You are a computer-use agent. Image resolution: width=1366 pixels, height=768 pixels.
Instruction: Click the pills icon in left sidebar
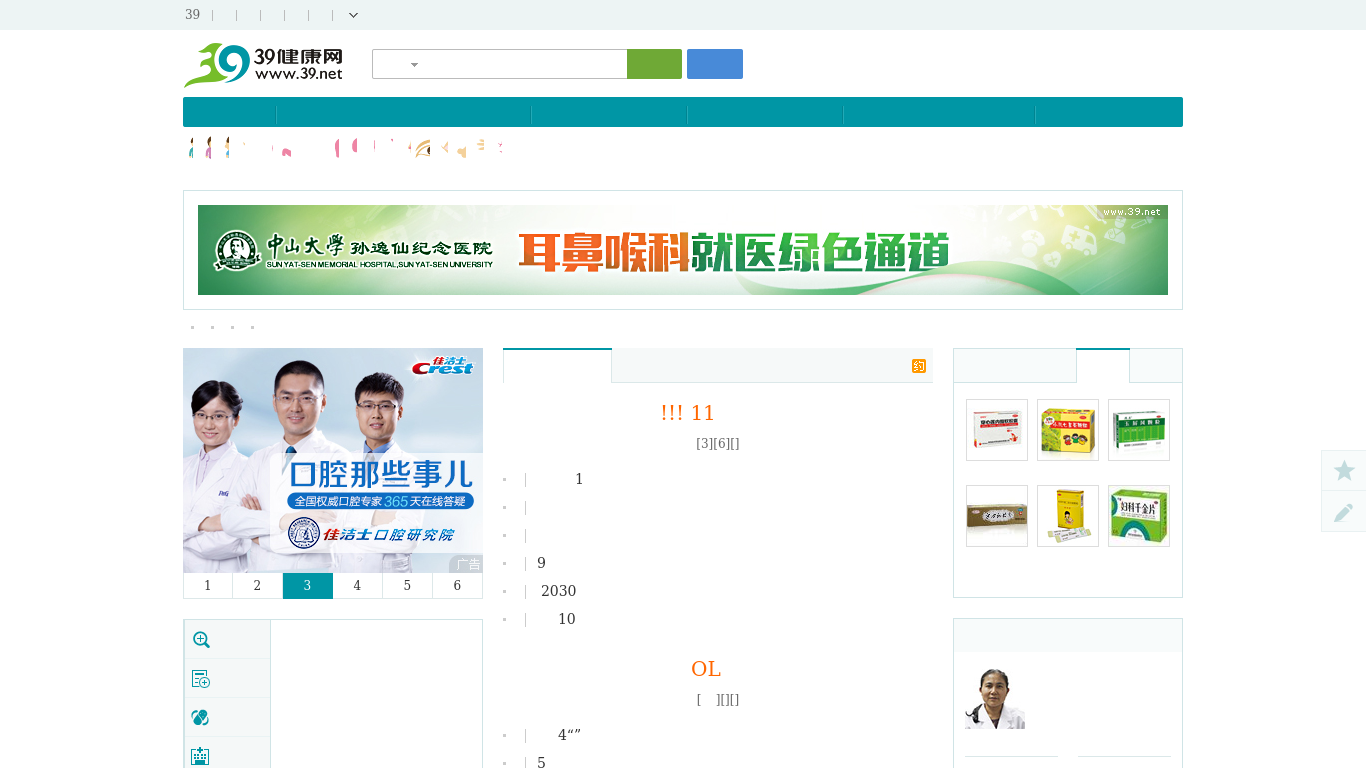point(201,717)
